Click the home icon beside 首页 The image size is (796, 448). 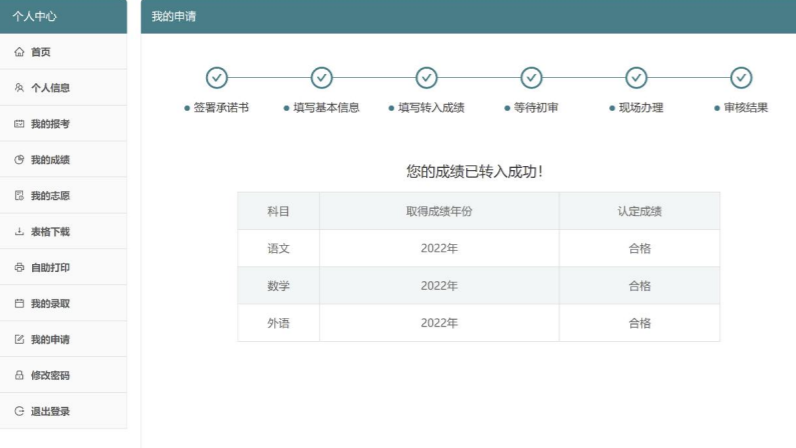tap(19, 52)
